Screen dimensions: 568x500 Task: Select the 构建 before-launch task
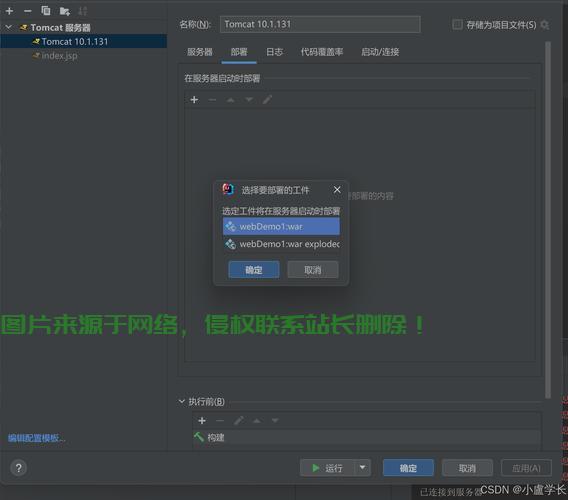(366, 437)
